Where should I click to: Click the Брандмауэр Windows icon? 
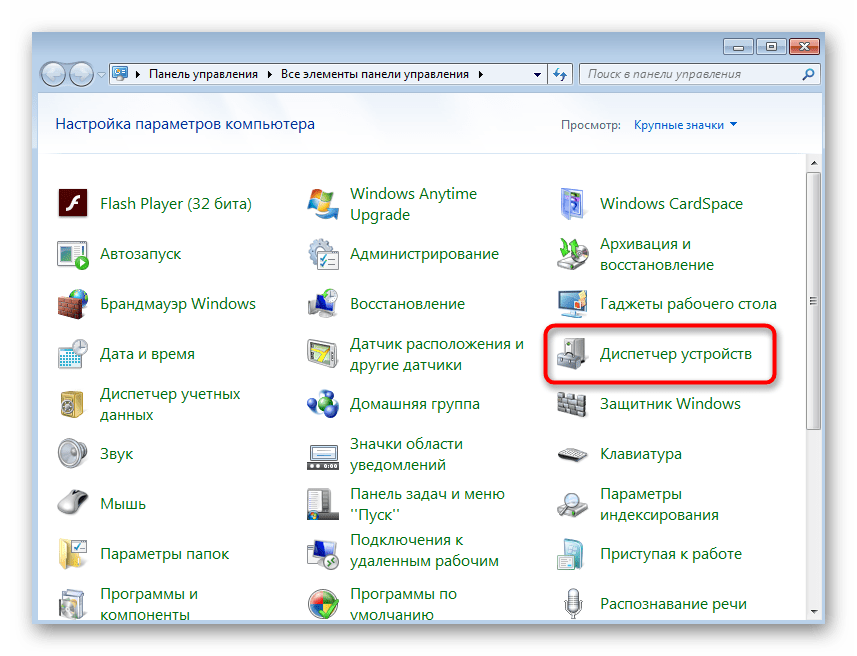(73, 304)
